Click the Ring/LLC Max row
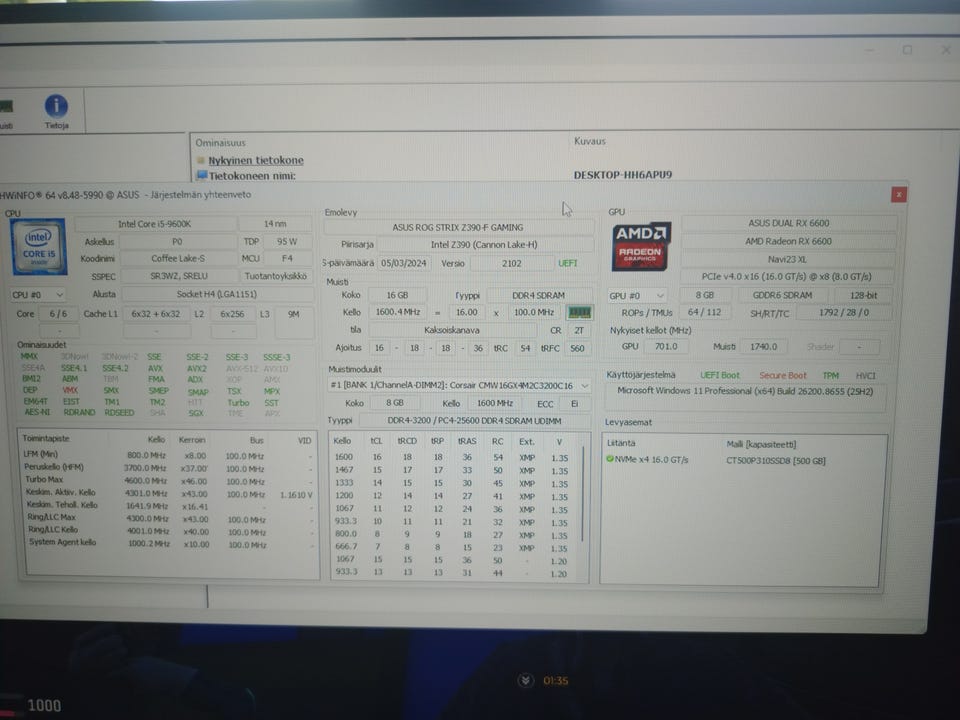 pos(168,518)
